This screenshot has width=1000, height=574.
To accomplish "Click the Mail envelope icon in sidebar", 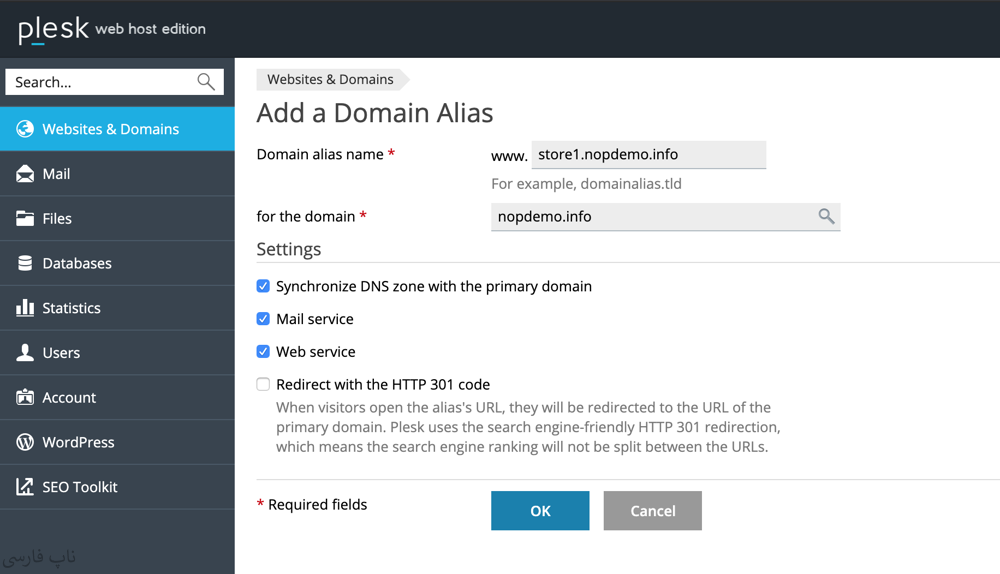I will tap(25, 174).
